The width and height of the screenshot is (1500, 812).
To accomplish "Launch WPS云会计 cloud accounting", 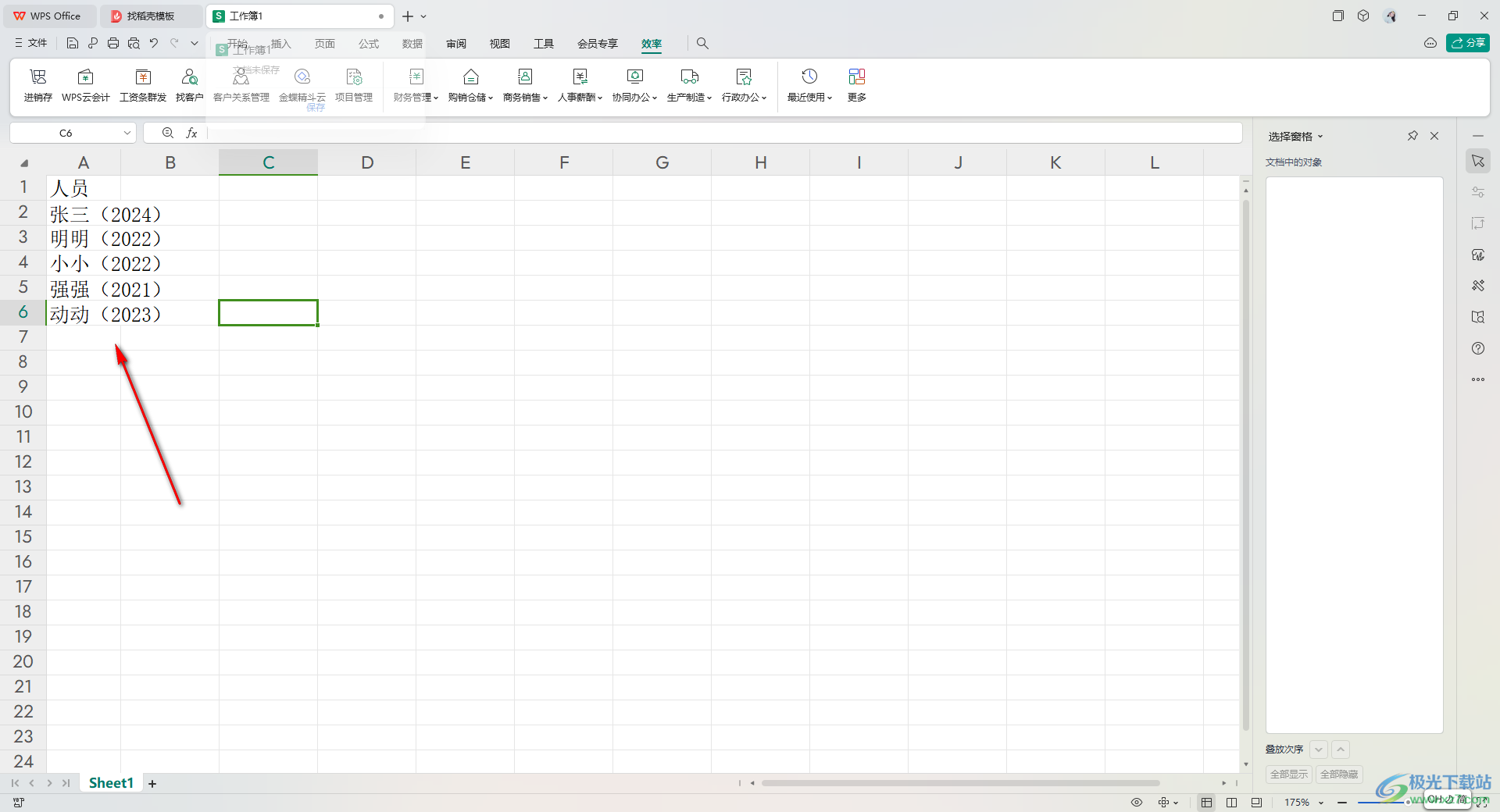I will coord(86,85).
